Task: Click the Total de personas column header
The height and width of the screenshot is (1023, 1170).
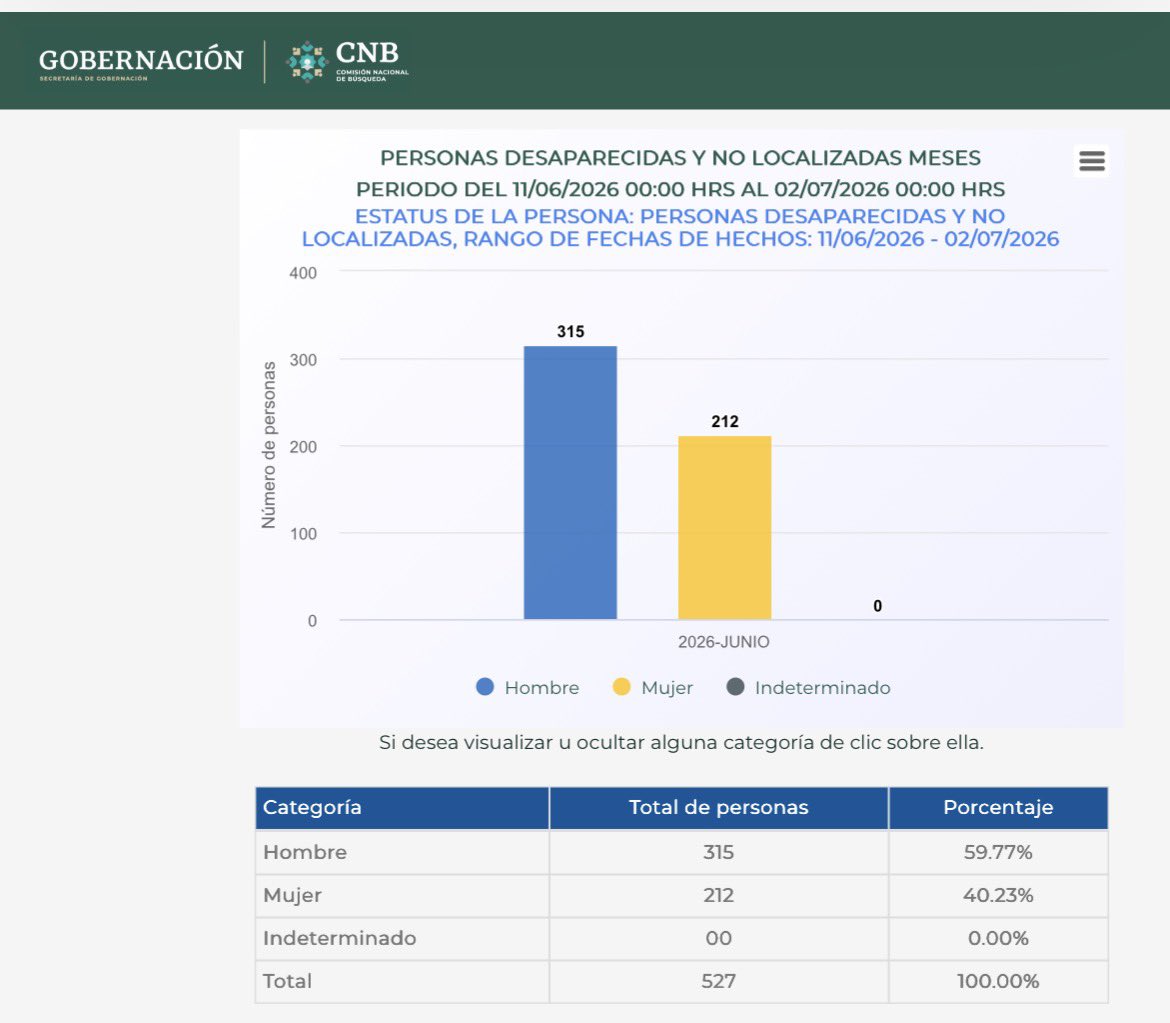Action: (x=719, y=807)
